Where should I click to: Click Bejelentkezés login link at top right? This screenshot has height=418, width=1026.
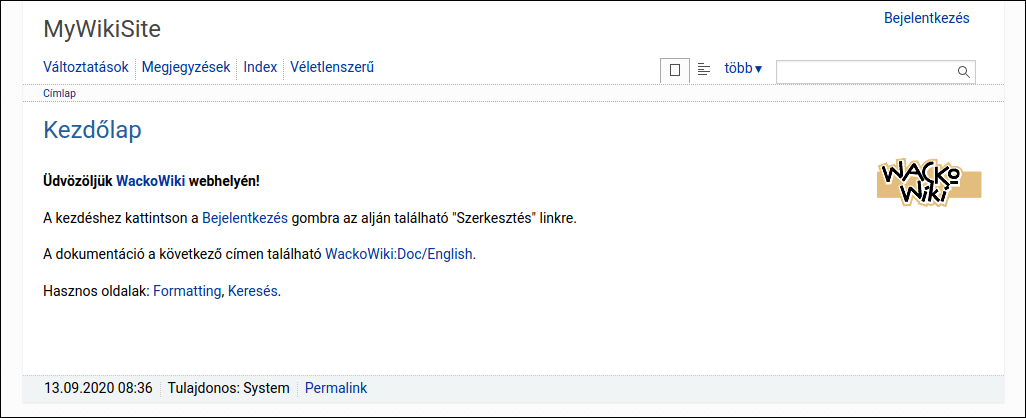(926, 18)
